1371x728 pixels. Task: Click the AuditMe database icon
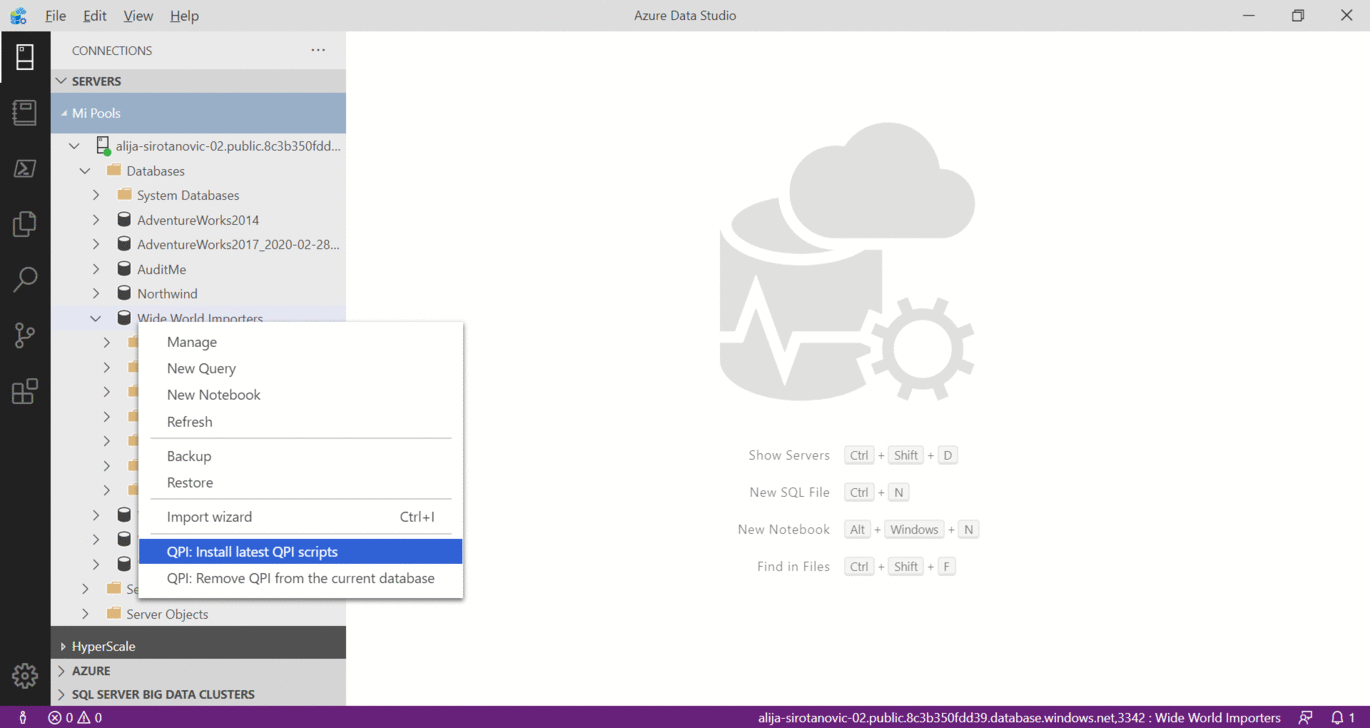[124, 269]
